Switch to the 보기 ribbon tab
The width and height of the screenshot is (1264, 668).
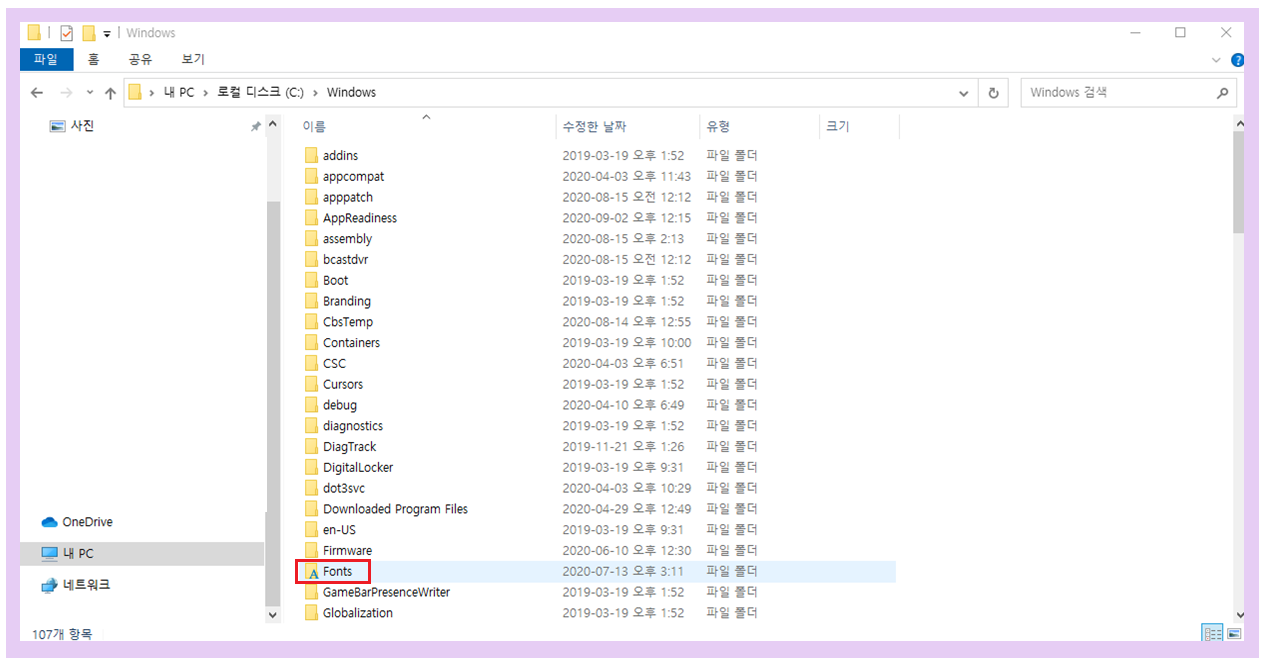(193, 60)
